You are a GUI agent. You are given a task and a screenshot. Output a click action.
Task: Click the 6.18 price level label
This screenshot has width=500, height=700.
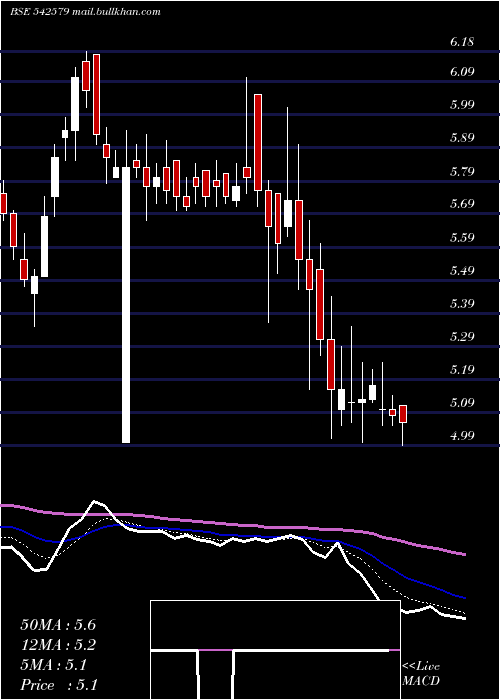(462, 42)
